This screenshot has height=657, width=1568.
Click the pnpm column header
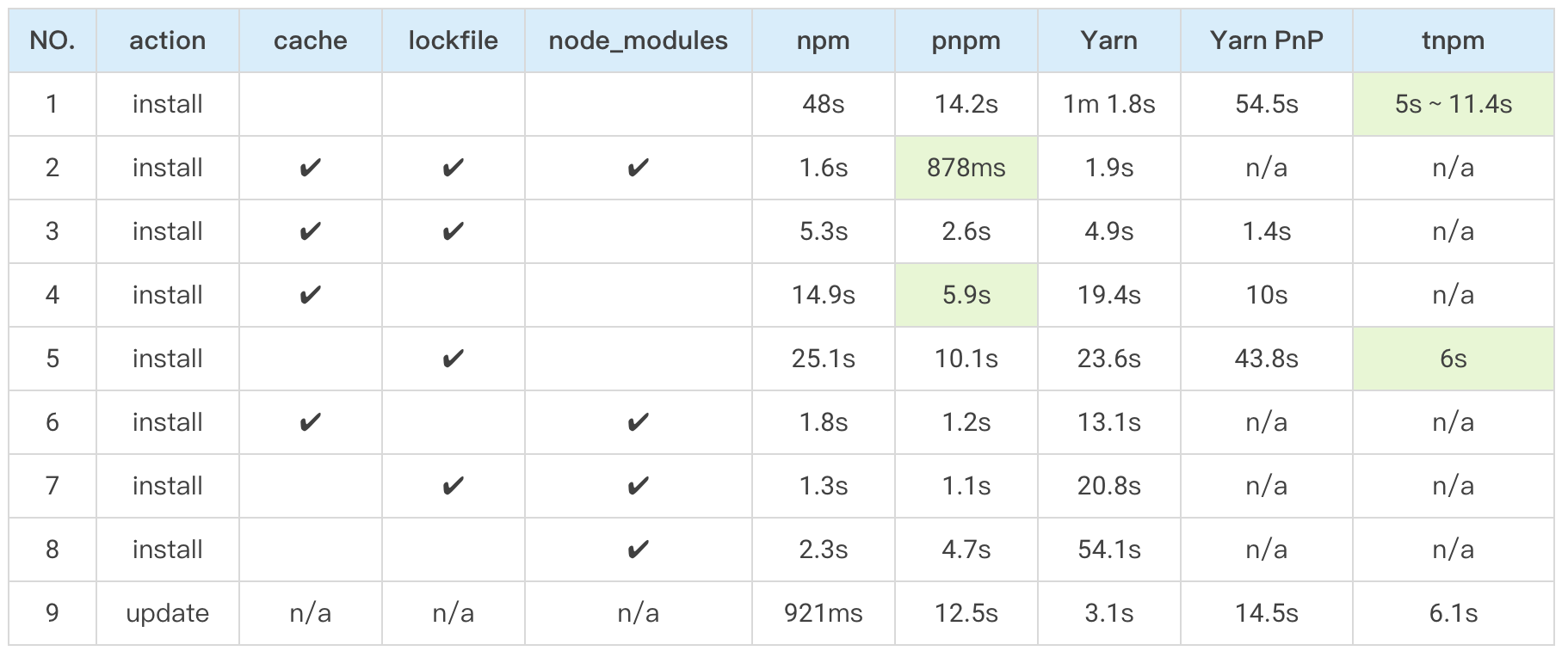coord(966,40)
